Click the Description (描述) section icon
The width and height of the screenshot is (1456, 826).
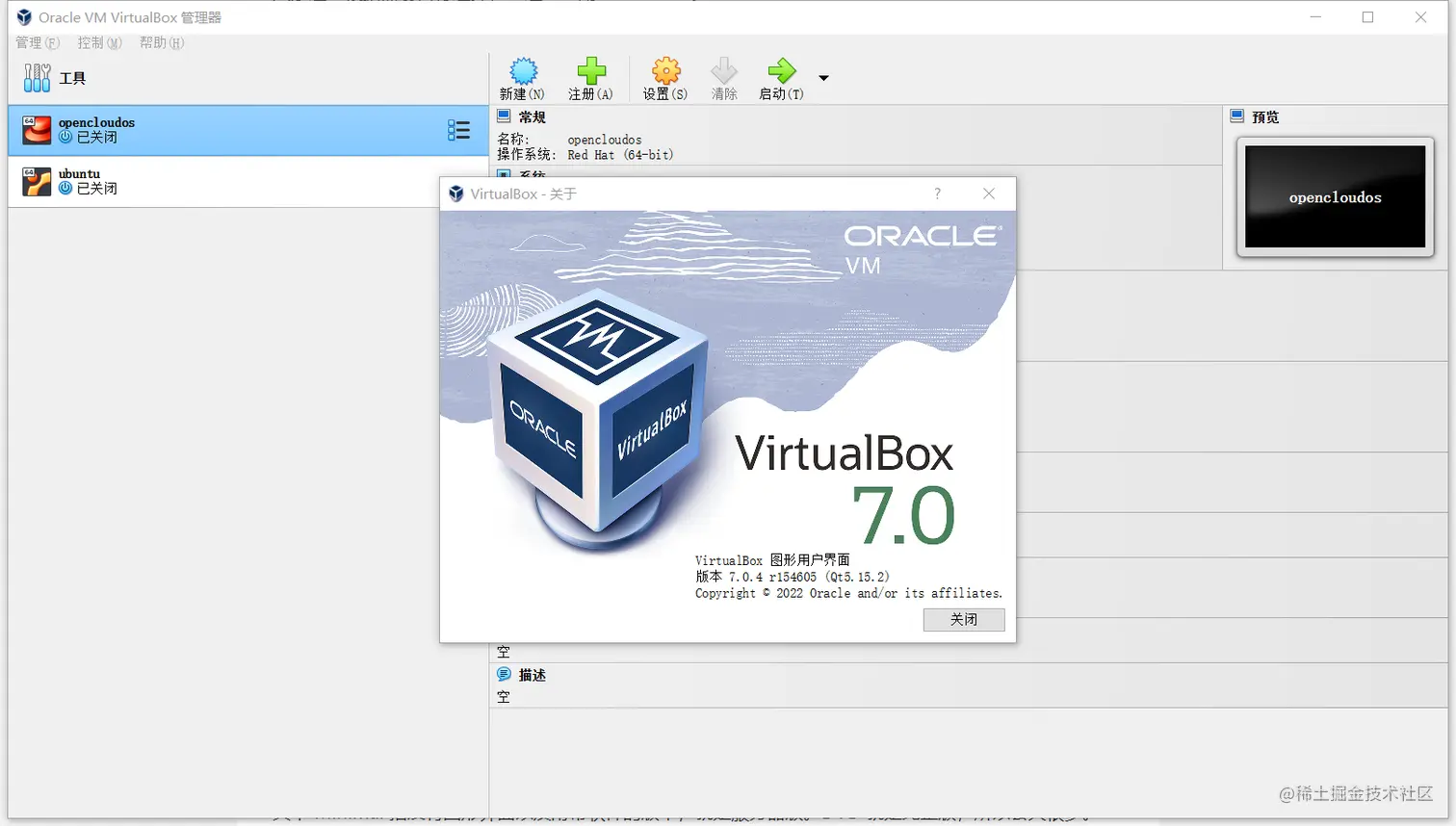coord(504,675)
